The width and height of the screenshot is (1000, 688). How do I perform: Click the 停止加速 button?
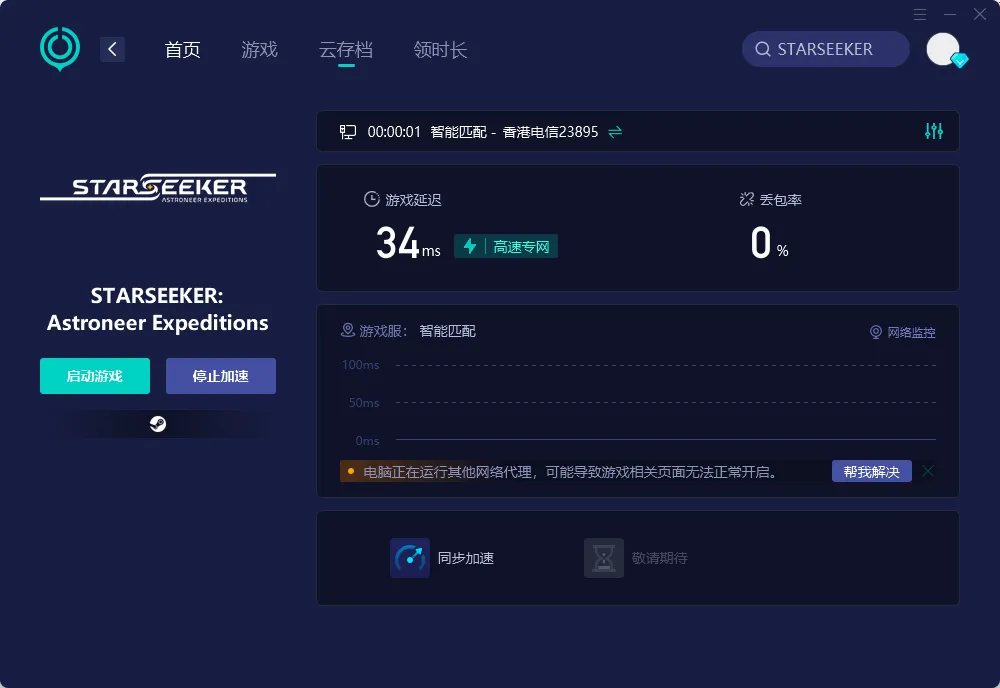tap(221, 376)
